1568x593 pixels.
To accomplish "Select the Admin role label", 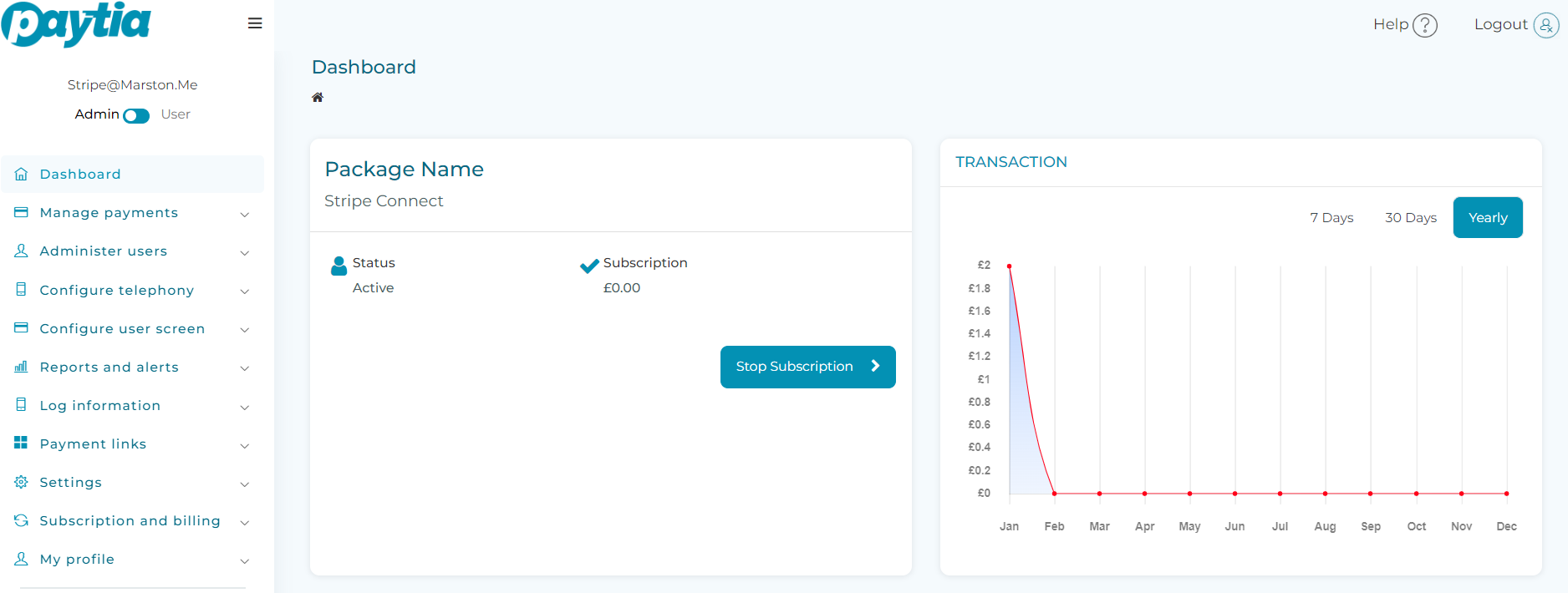I will point(97,114).
